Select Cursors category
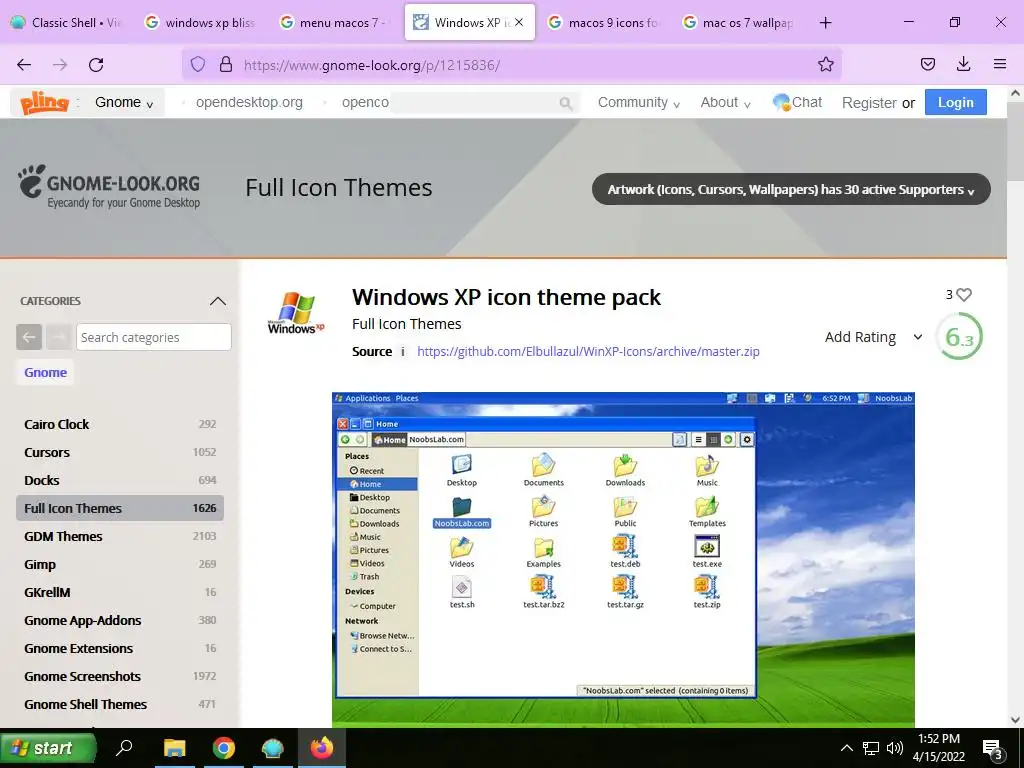This screenshot has height=768, width=1024. (120, 453)
